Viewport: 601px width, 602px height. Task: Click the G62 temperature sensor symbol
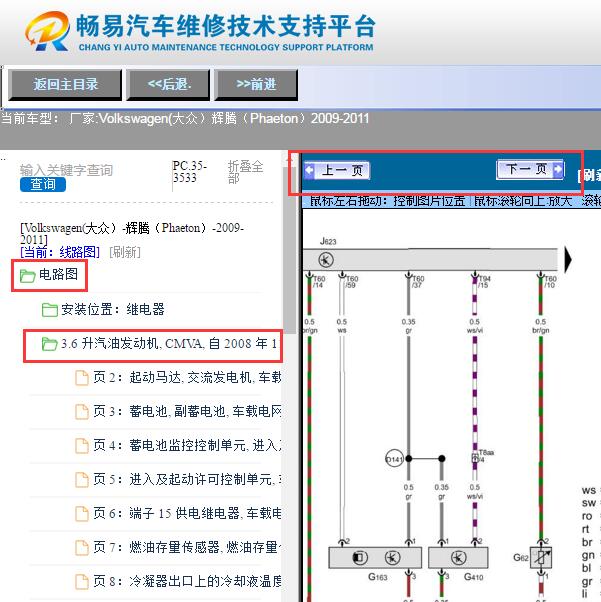[541, 557]
